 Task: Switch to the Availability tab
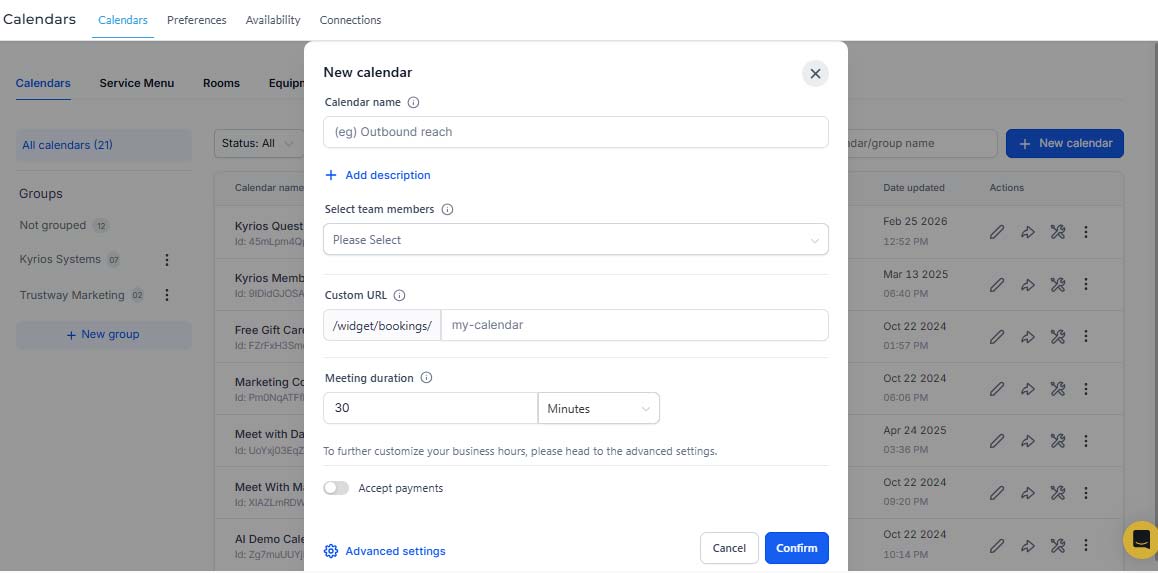[x=273, y=20]
